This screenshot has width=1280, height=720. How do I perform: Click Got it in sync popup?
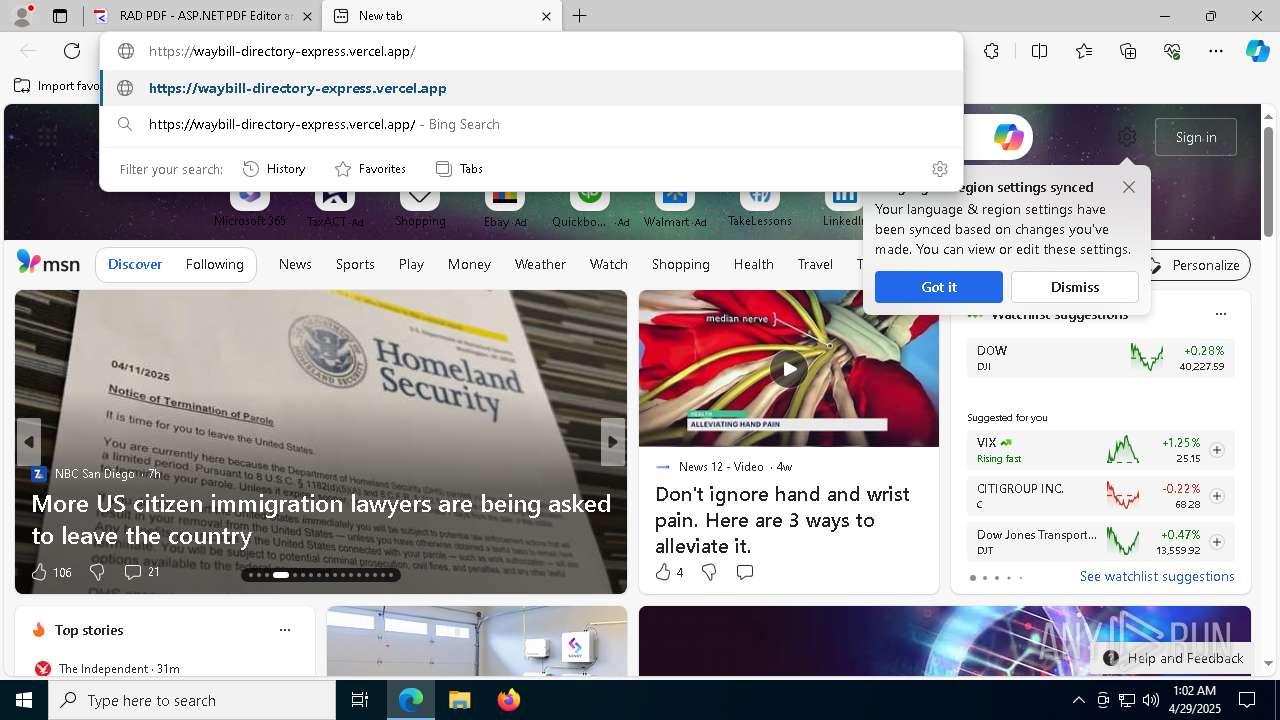[939, 287]
